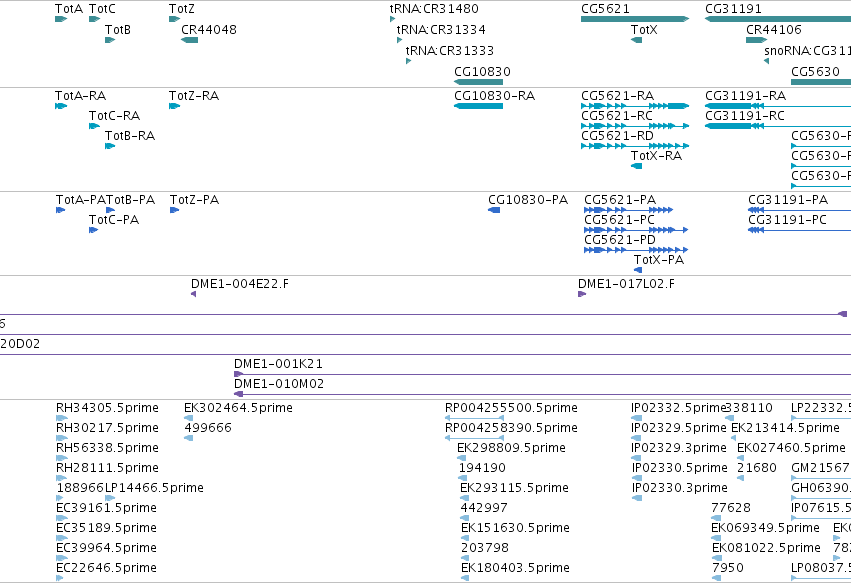Viewport: 851px width, 583px height.
Task: Select the CG5621-PD protein label
Action: coord(620,240)
